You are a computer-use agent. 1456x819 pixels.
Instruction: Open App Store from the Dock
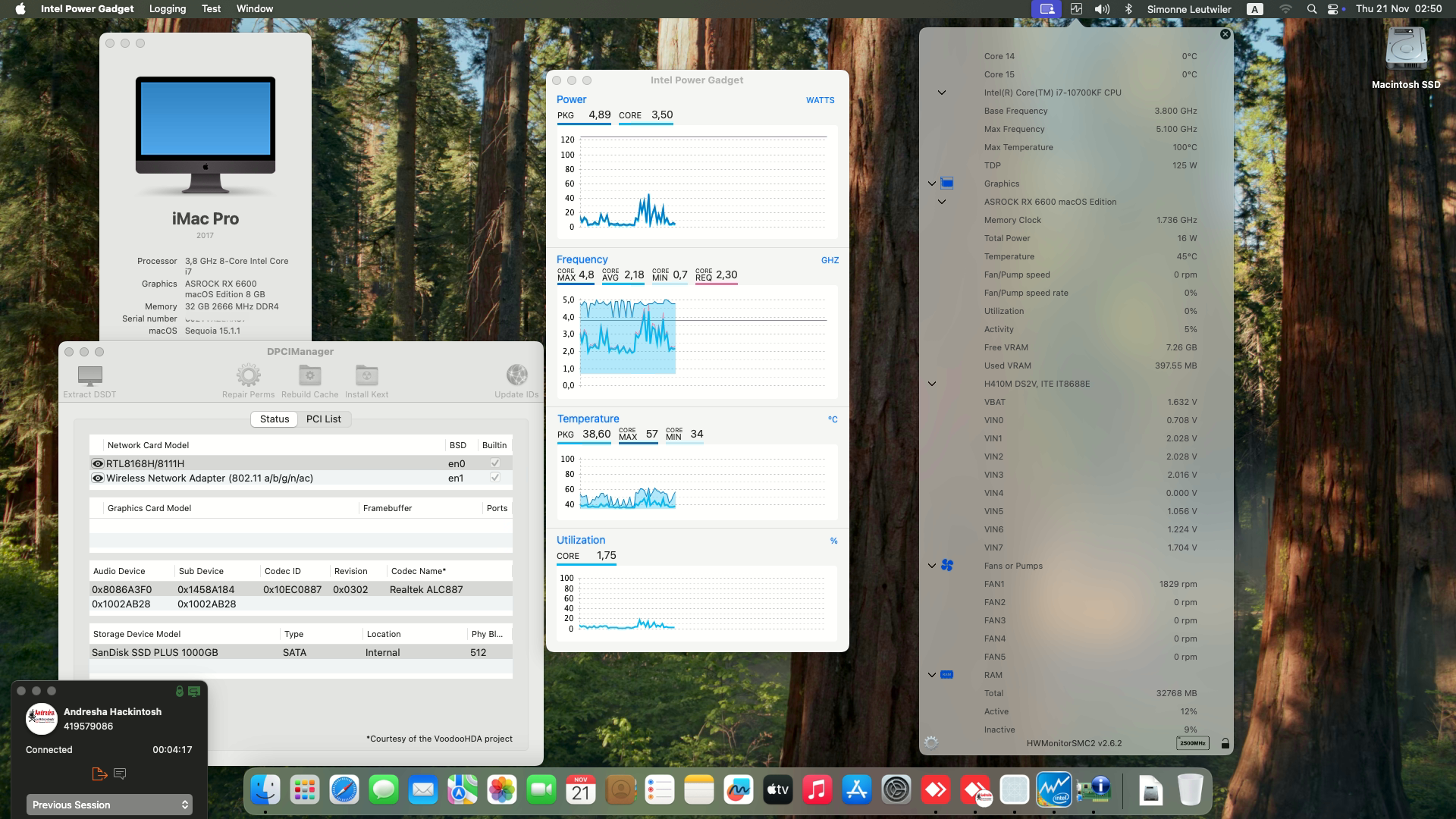857,790
